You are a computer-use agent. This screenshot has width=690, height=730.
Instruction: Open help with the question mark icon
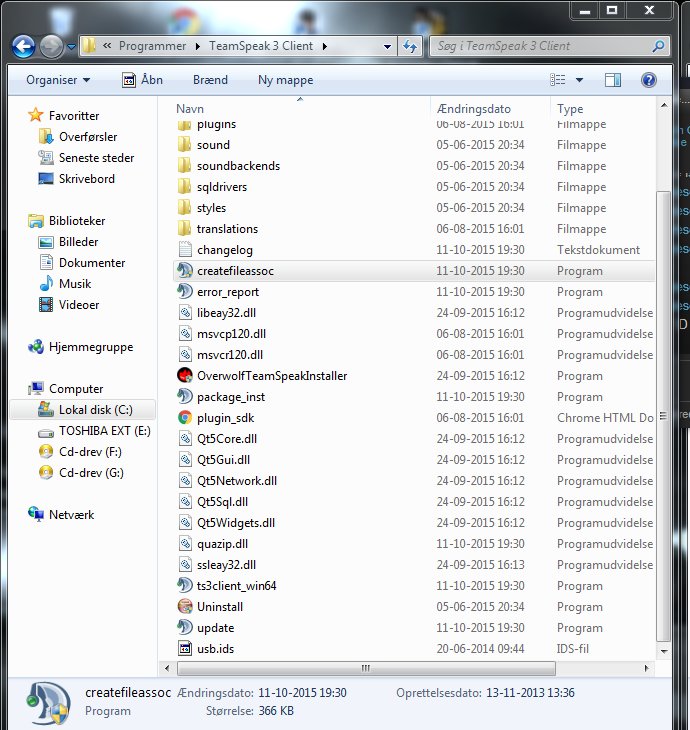pos(649,80)
